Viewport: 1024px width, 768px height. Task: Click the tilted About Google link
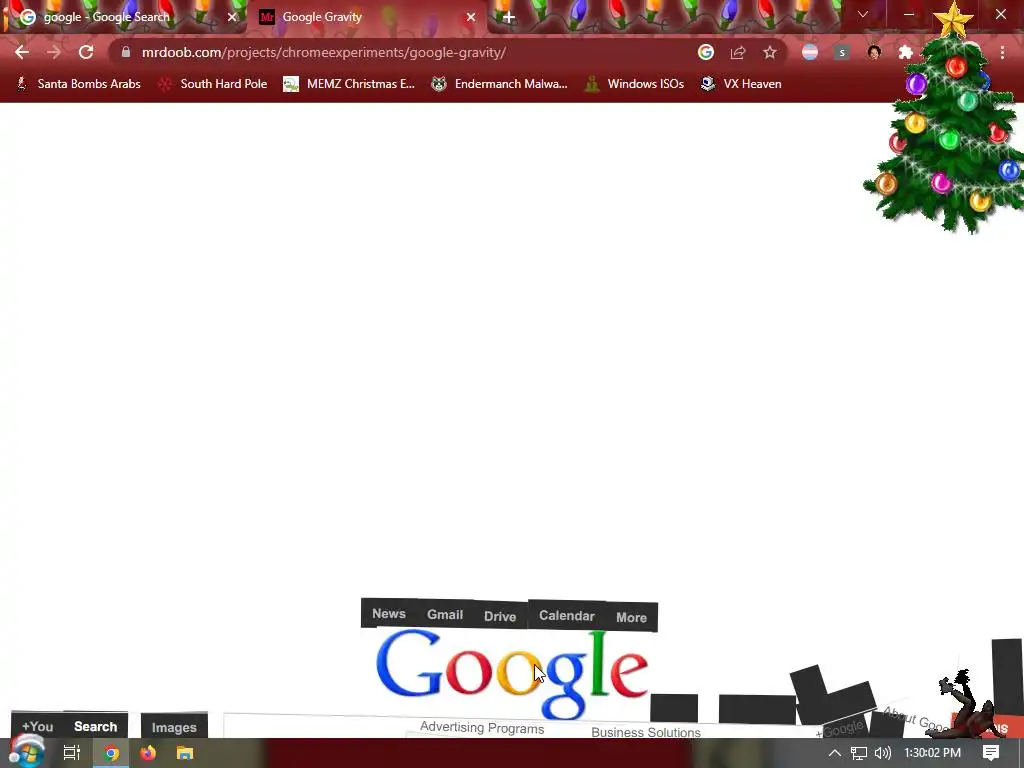(916, 718)
